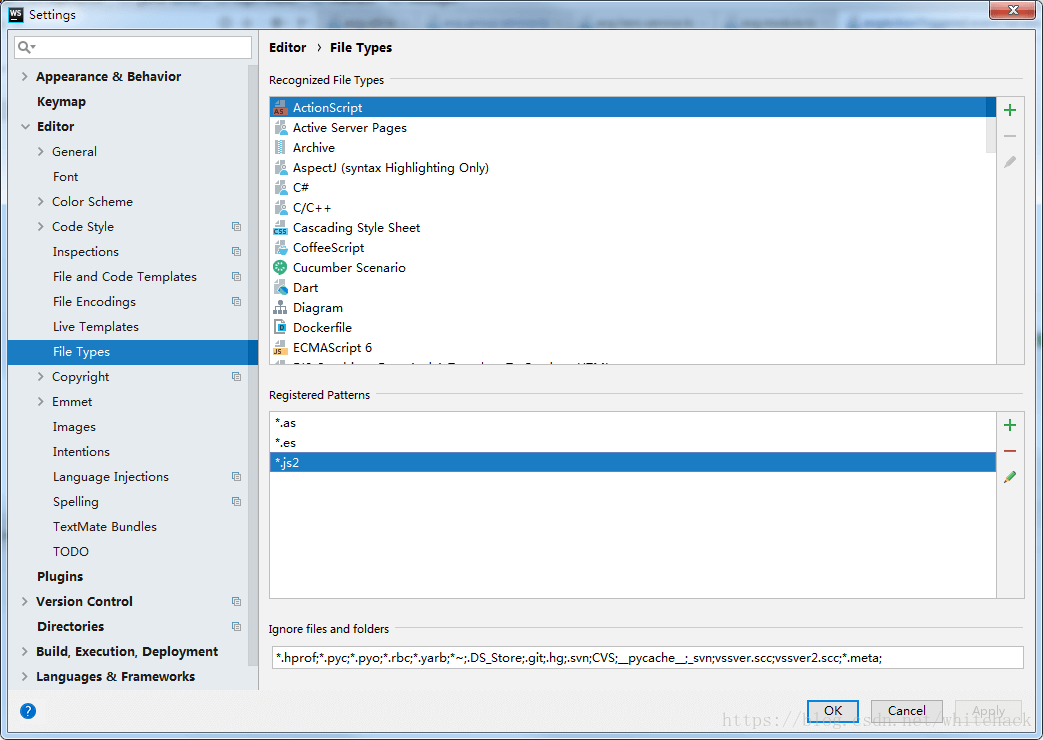Click the add button for Recognized File Types
This screenshot has height=740, width=1043.
point(1010,110)
